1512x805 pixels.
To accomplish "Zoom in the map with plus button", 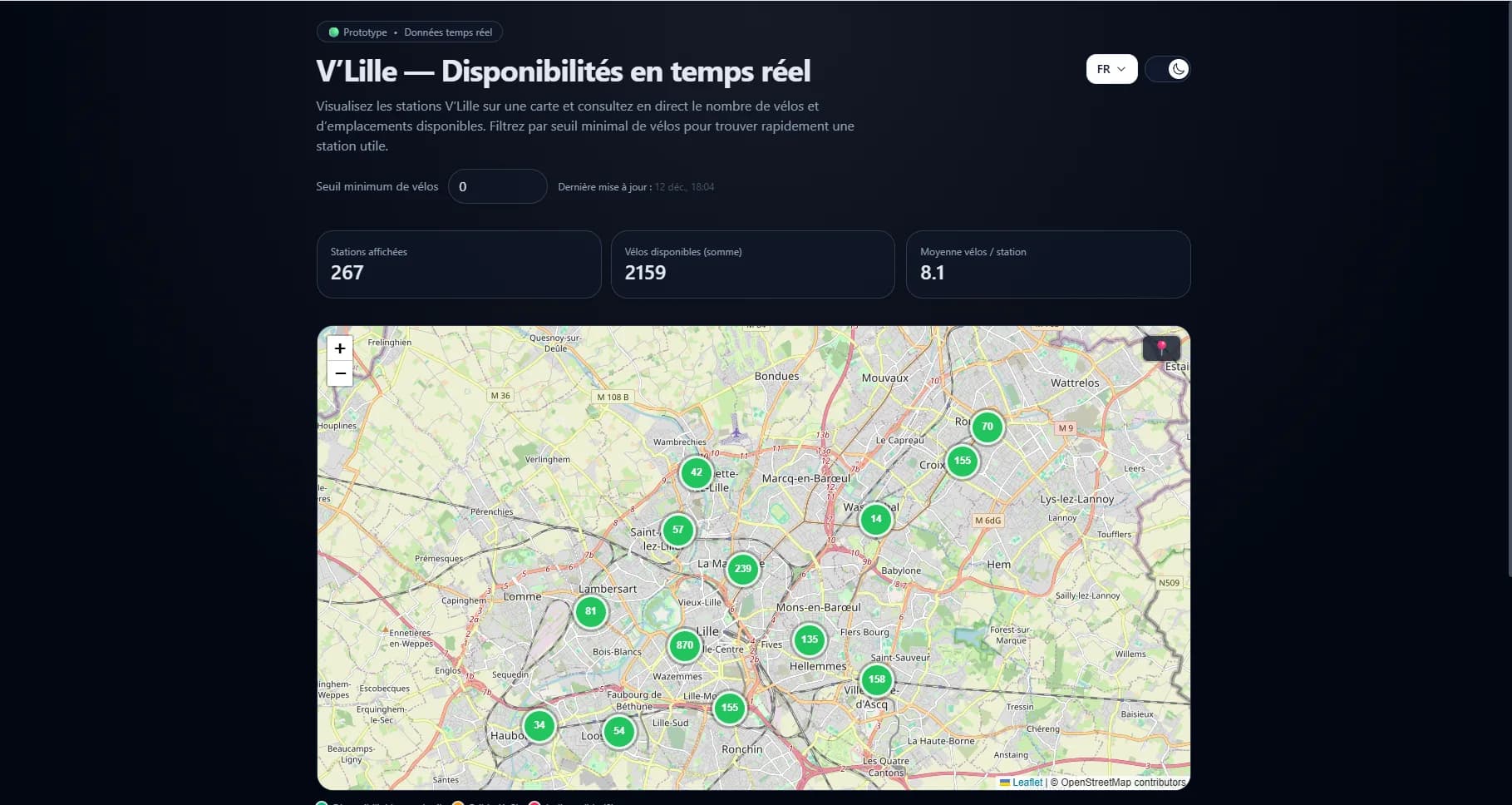I will (340, 348).
